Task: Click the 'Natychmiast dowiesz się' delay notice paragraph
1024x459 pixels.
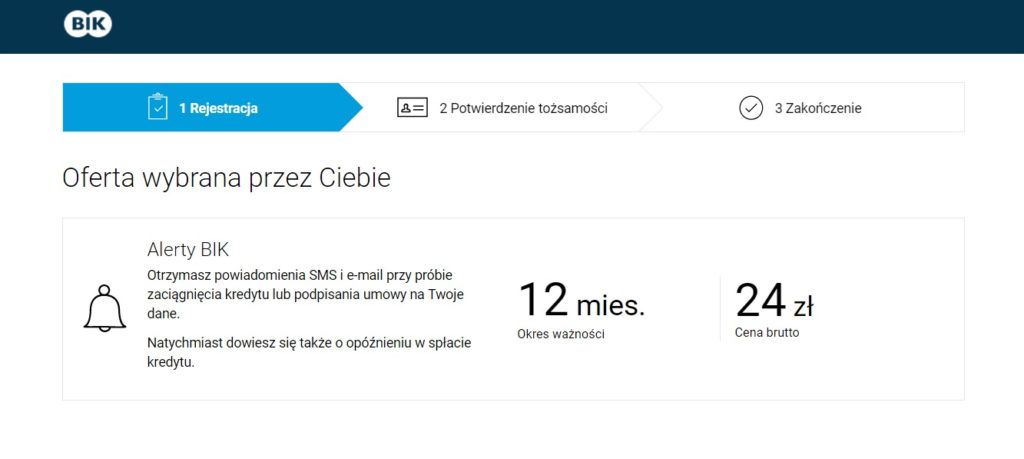Action: tap(309, 353)
